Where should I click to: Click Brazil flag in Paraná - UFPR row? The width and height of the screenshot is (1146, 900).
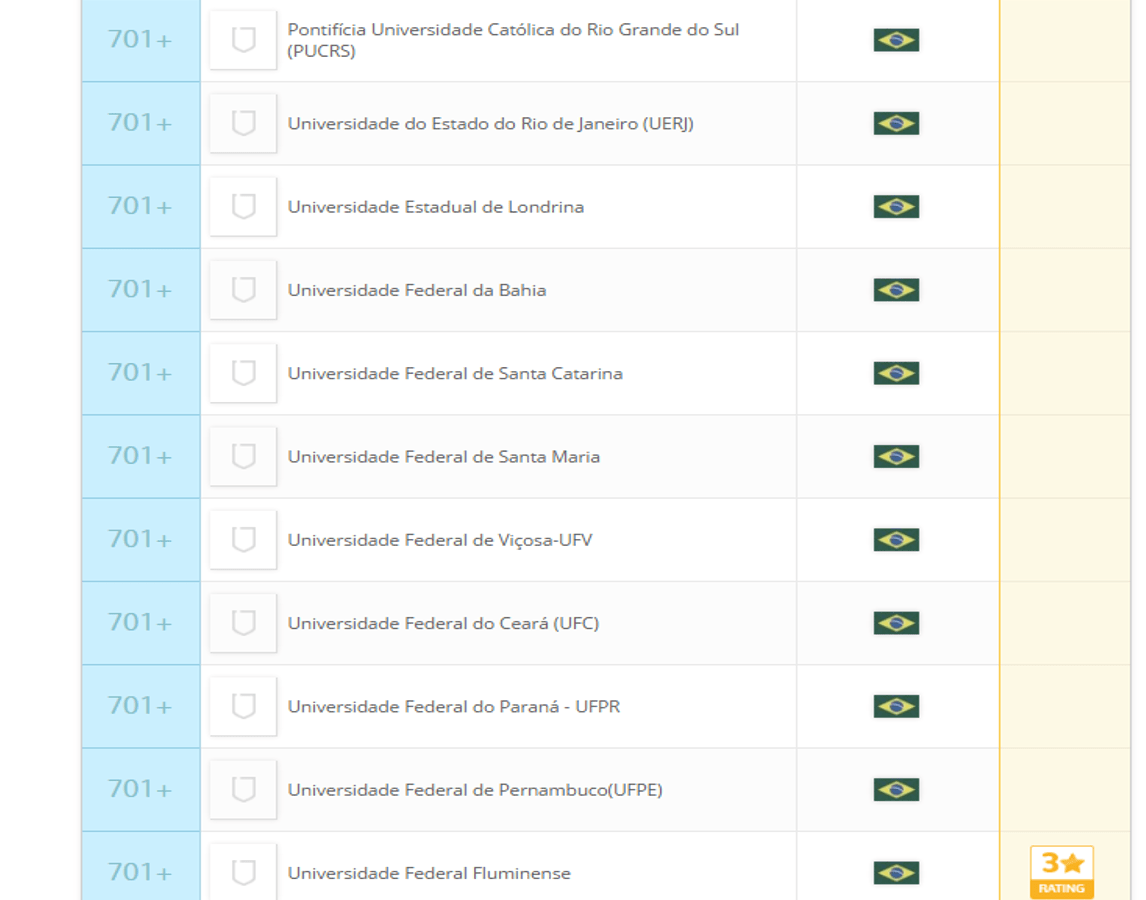coord(896,706)
